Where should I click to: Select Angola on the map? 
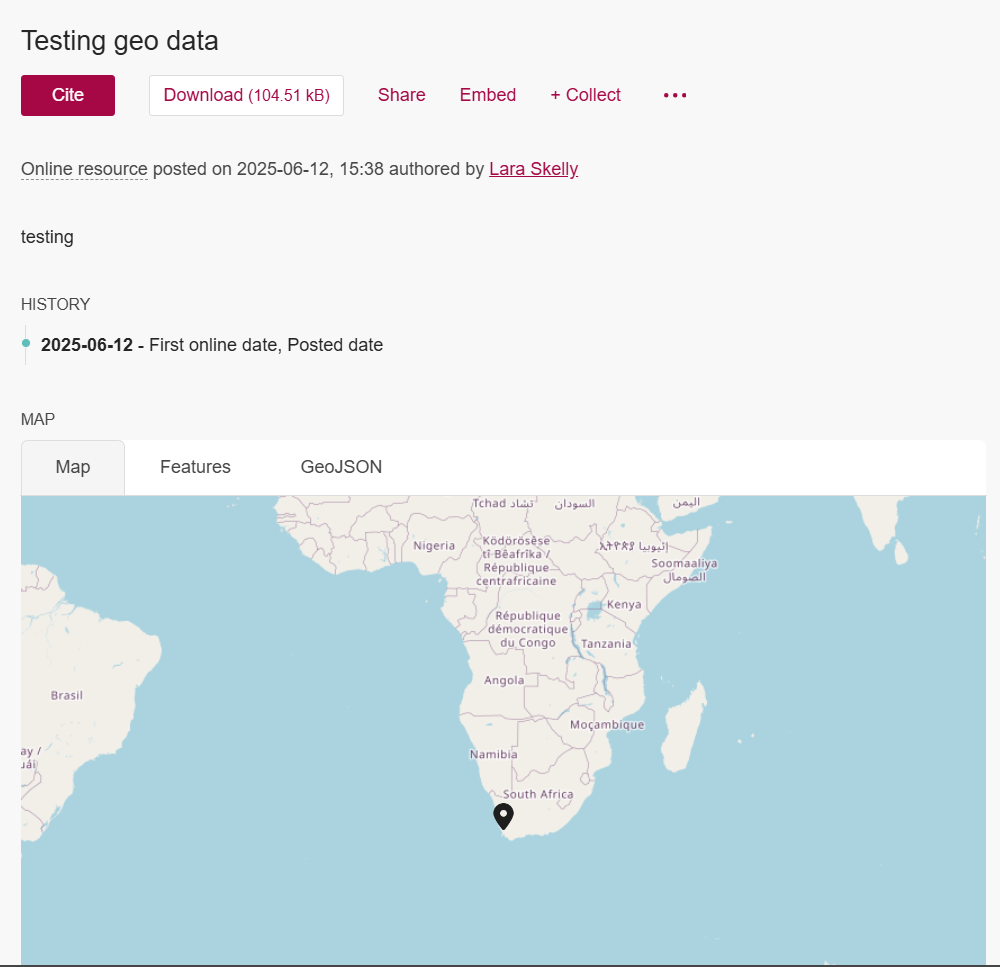pyautogui.click(x=504, y=680)
